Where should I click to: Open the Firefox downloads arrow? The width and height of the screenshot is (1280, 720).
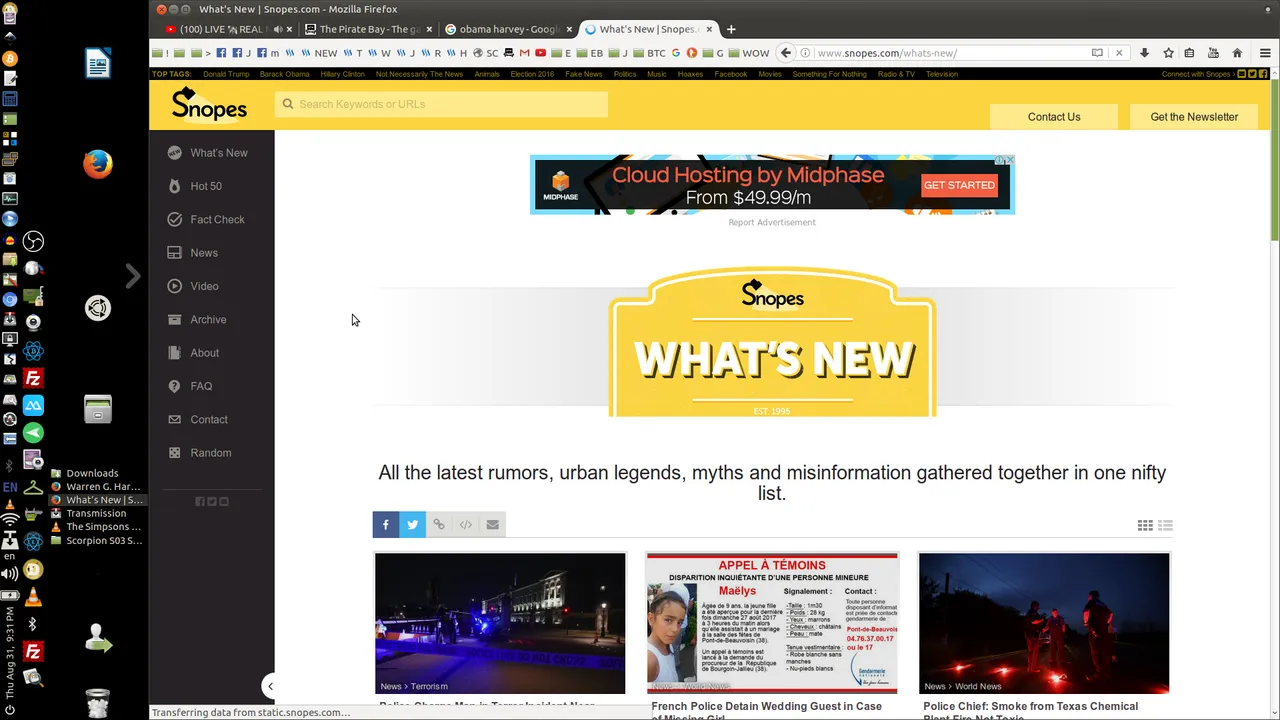coord(1144,53)
